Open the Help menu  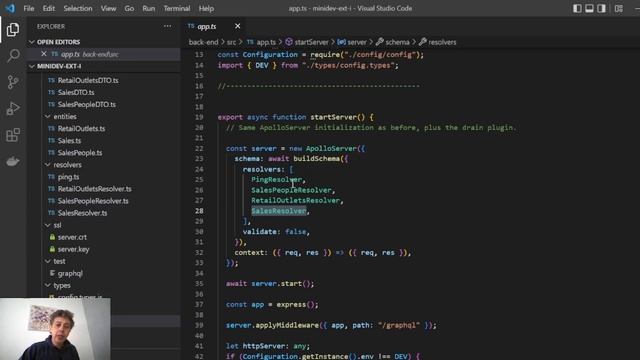[x=206, y=8]
